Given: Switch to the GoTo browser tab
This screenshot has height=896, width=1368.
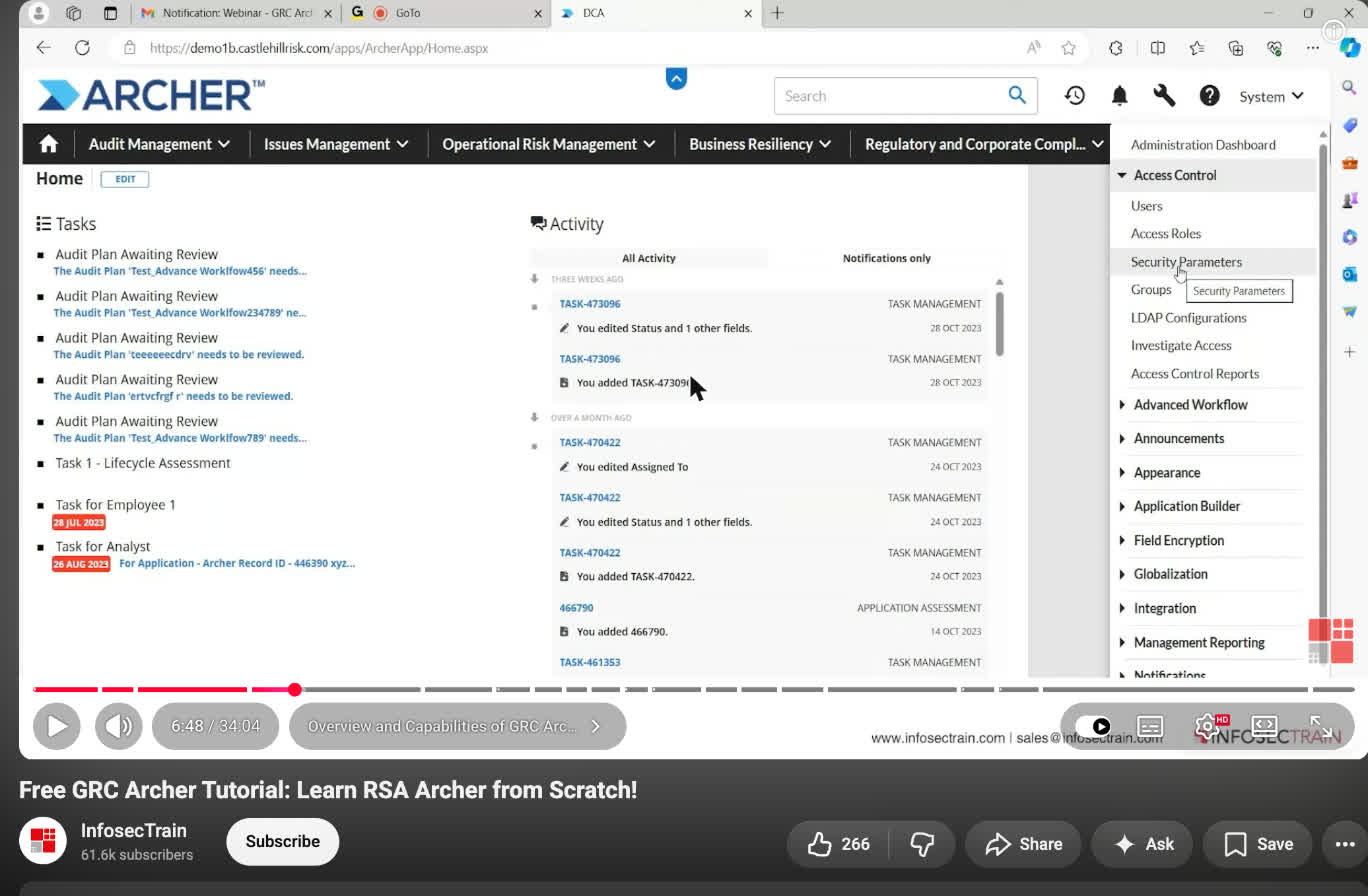Looking at the screenshot, I should tap(447, 13).
